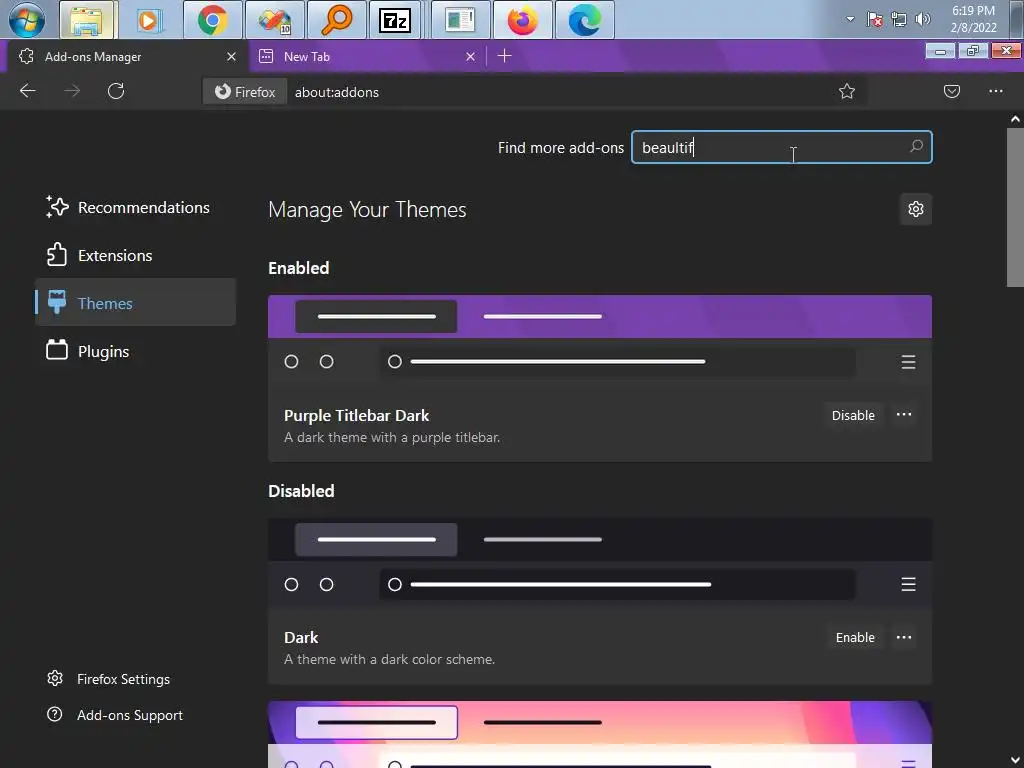The height and width of the screenshot is (768, 1024).
Task: Open Extensions category in sidebar
Action: pyautogui.click(x=136, y=255)
